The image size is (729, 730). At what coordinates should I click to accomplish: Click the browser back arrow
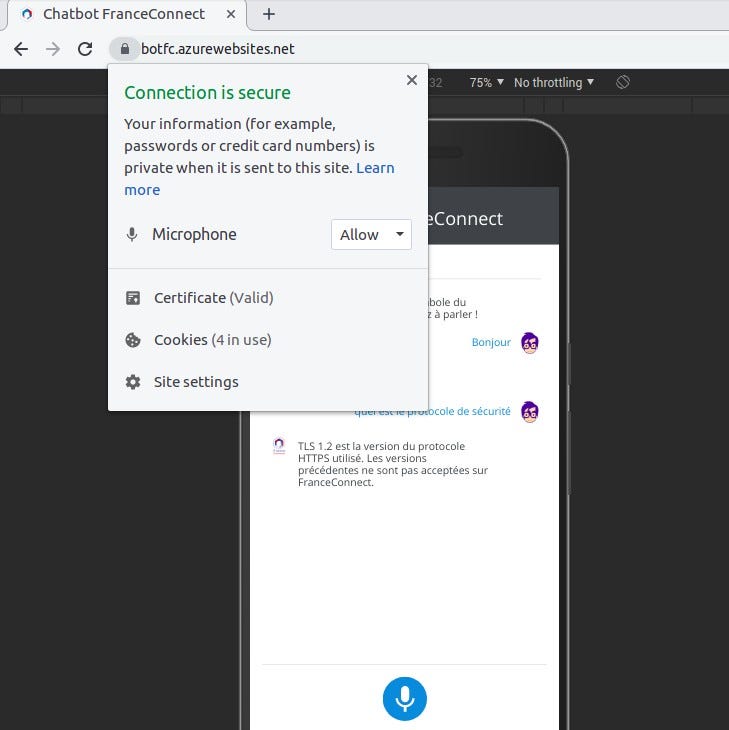point(21,49)
